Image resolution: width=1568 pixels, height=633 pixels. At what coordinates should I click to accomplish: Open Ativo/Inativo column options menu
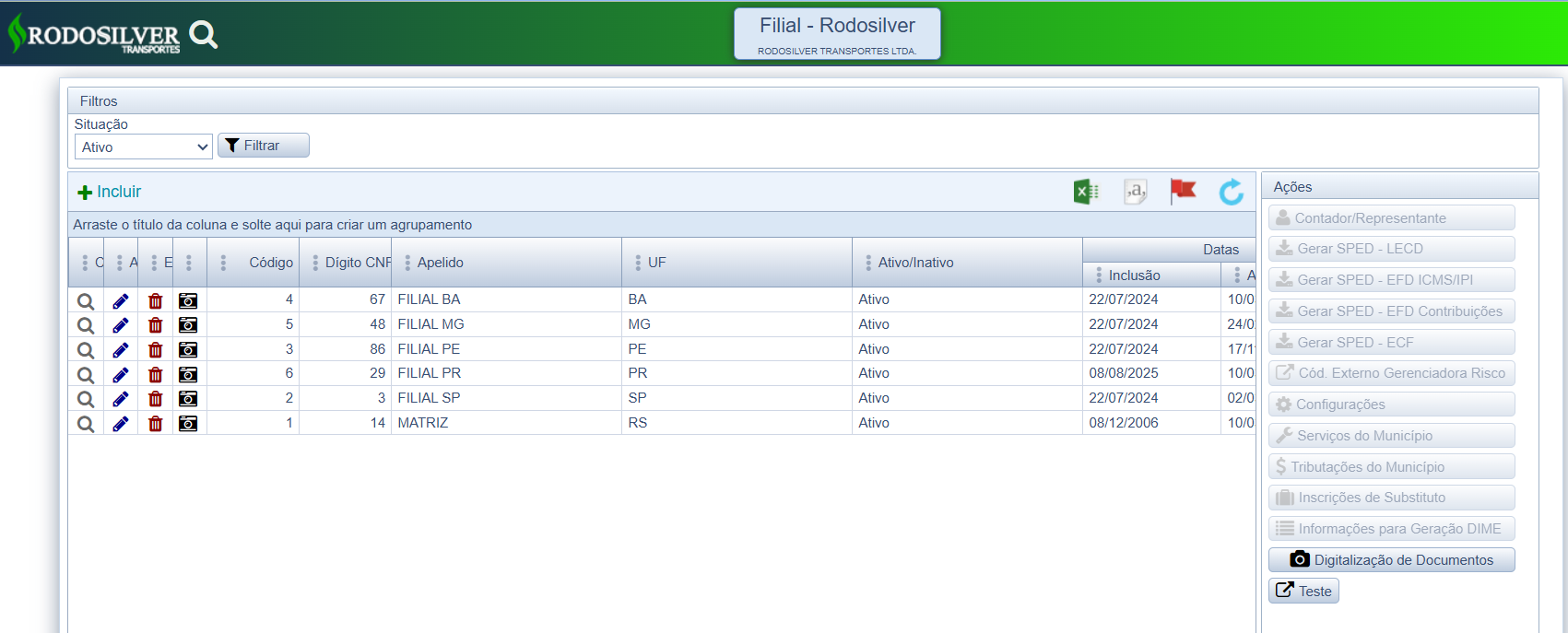click(868, 264)
